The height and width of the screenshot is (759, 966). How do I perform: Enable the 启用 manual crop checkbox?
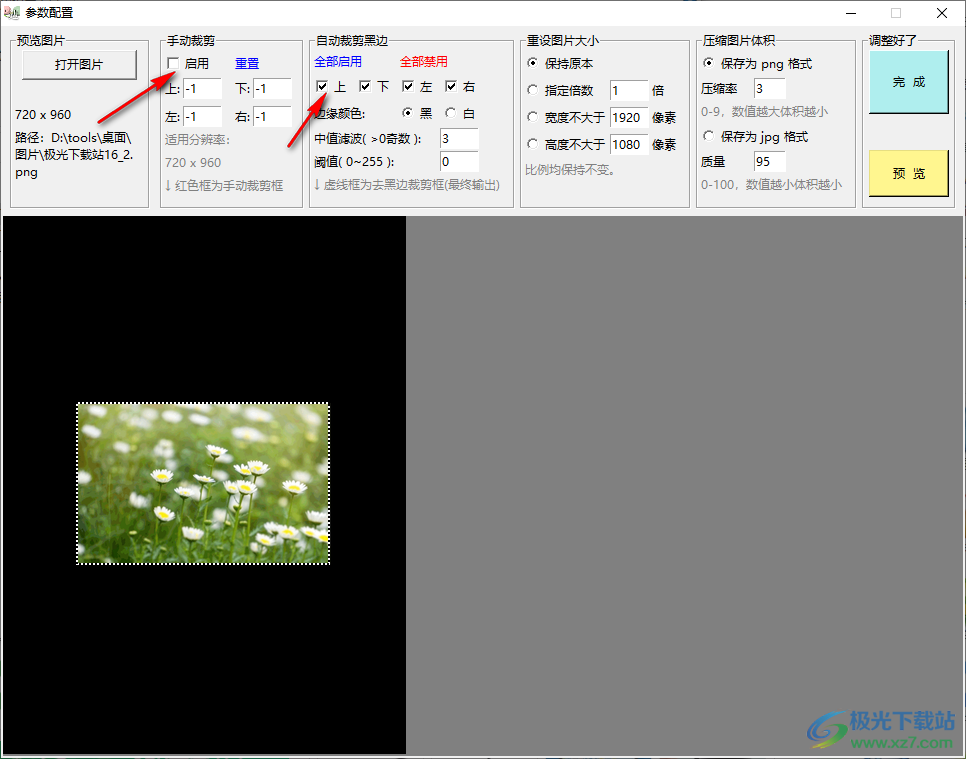tap(173, 64)
